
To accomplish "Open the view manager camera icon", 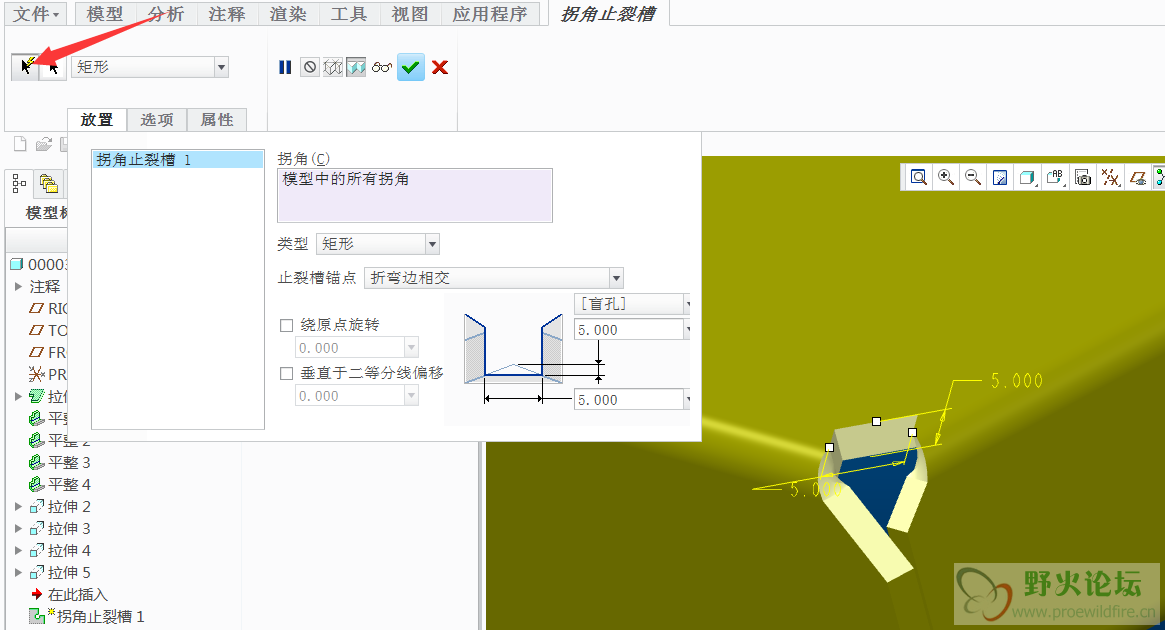I will pos(1083,178).
